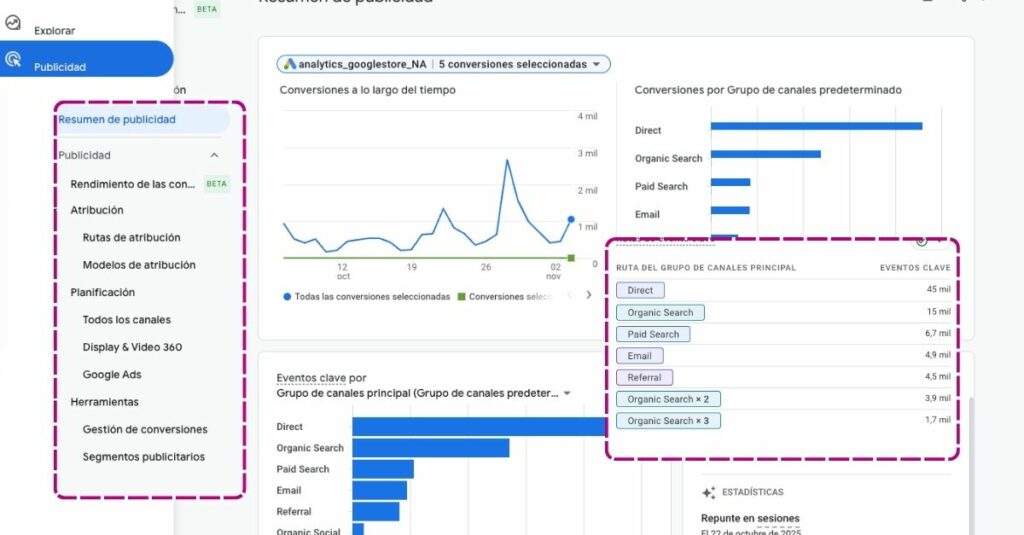Click the Publicidad sidebar icon

tap(13, 59)
